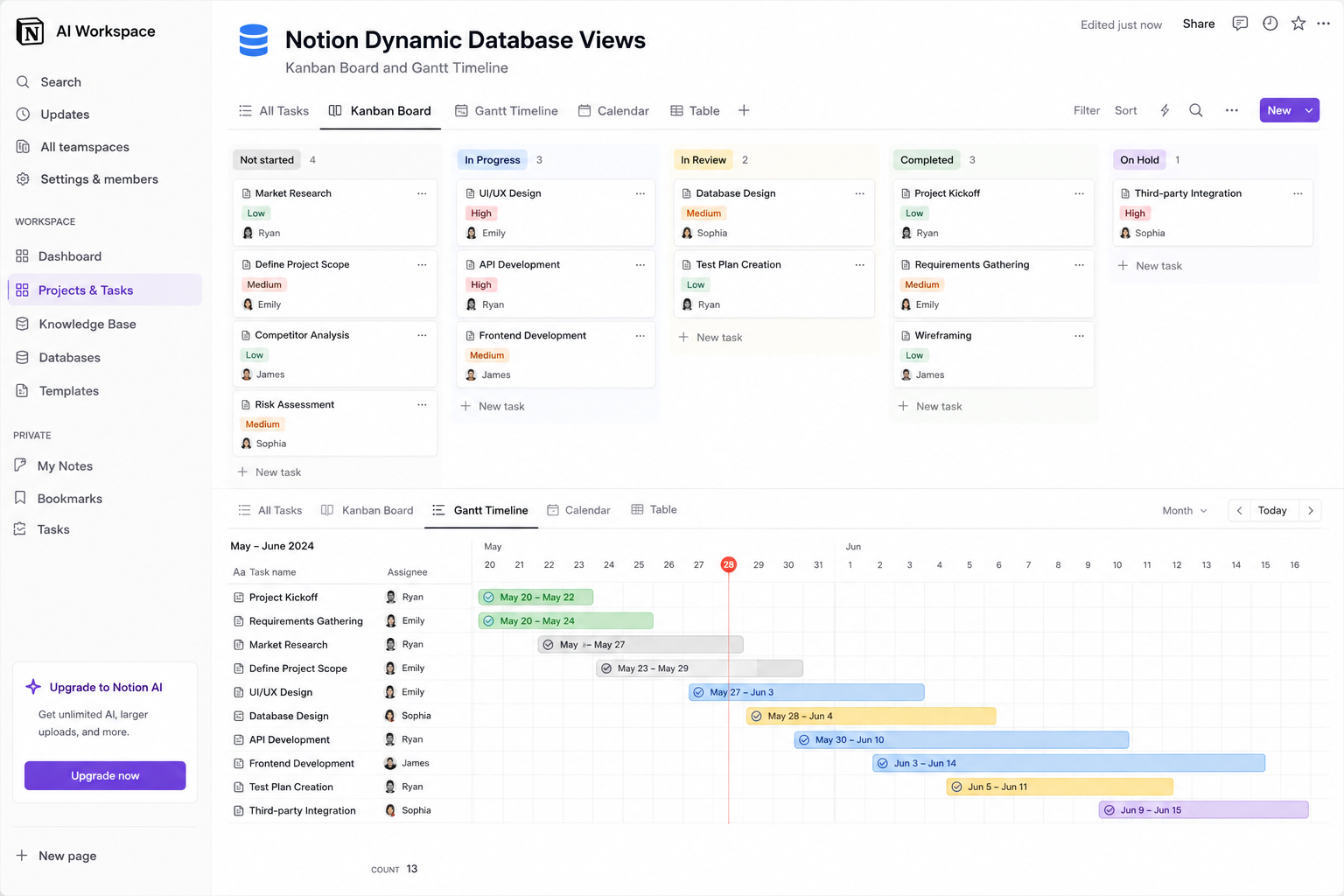
Task: Add New task under In Review column
Action: point(710,338)
